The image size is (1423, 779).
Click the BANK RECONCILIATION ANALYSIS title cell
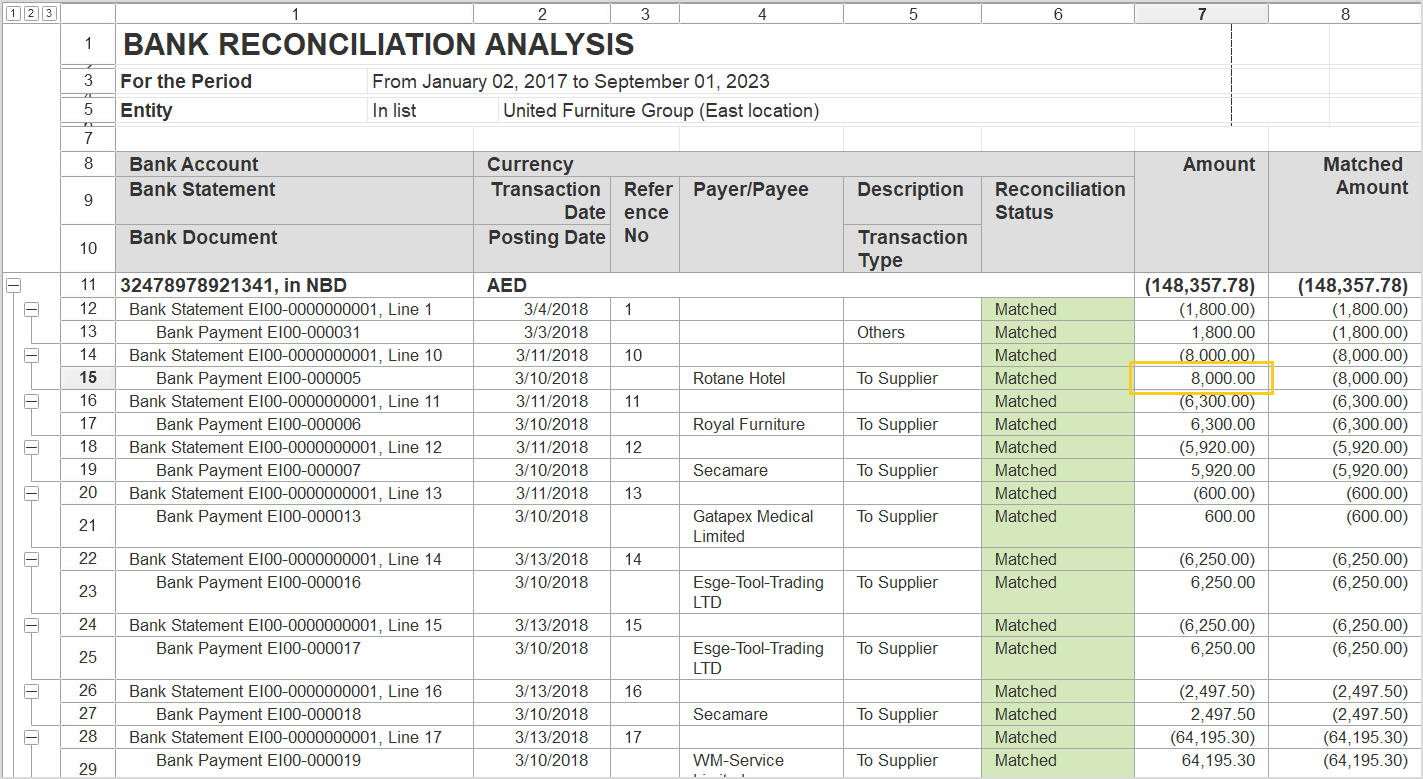click(x=378, y=45)
